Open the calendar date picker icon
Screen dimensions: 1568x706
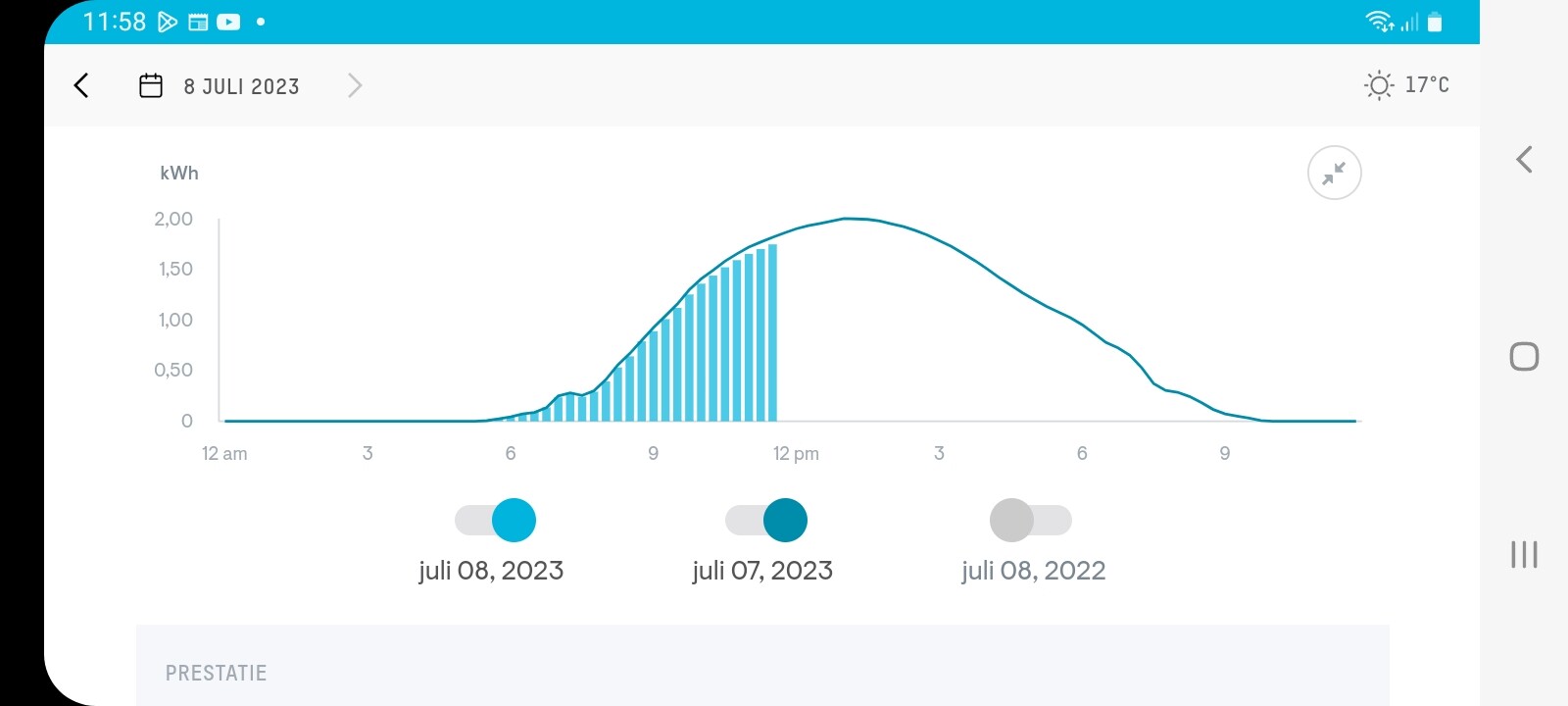tap(151, 86)
